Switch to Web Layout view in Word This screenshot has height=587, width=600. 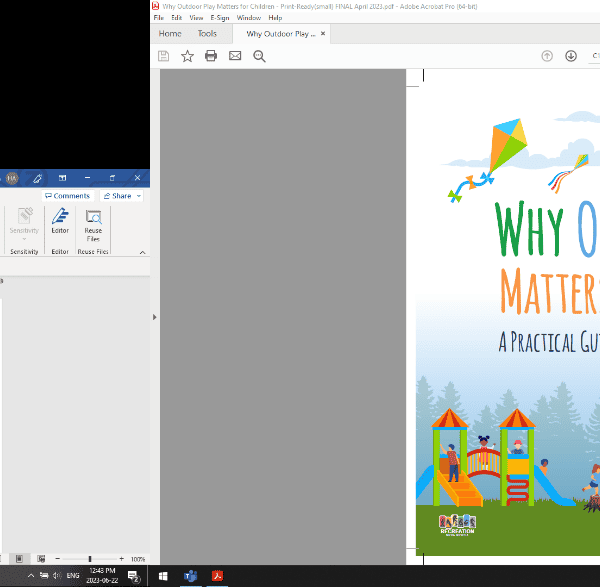tap(41, 559)
